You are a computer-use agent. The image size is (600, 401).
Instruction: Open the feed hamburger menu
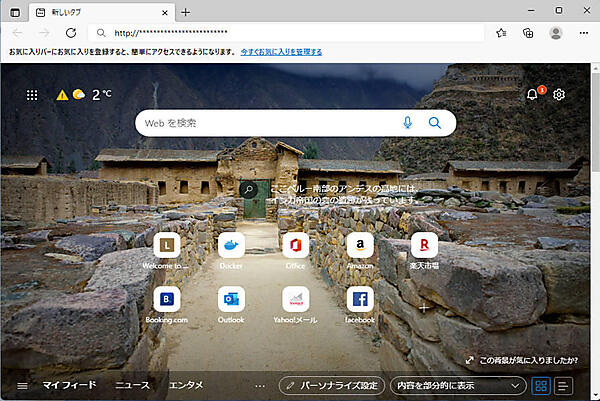(22, 386)
